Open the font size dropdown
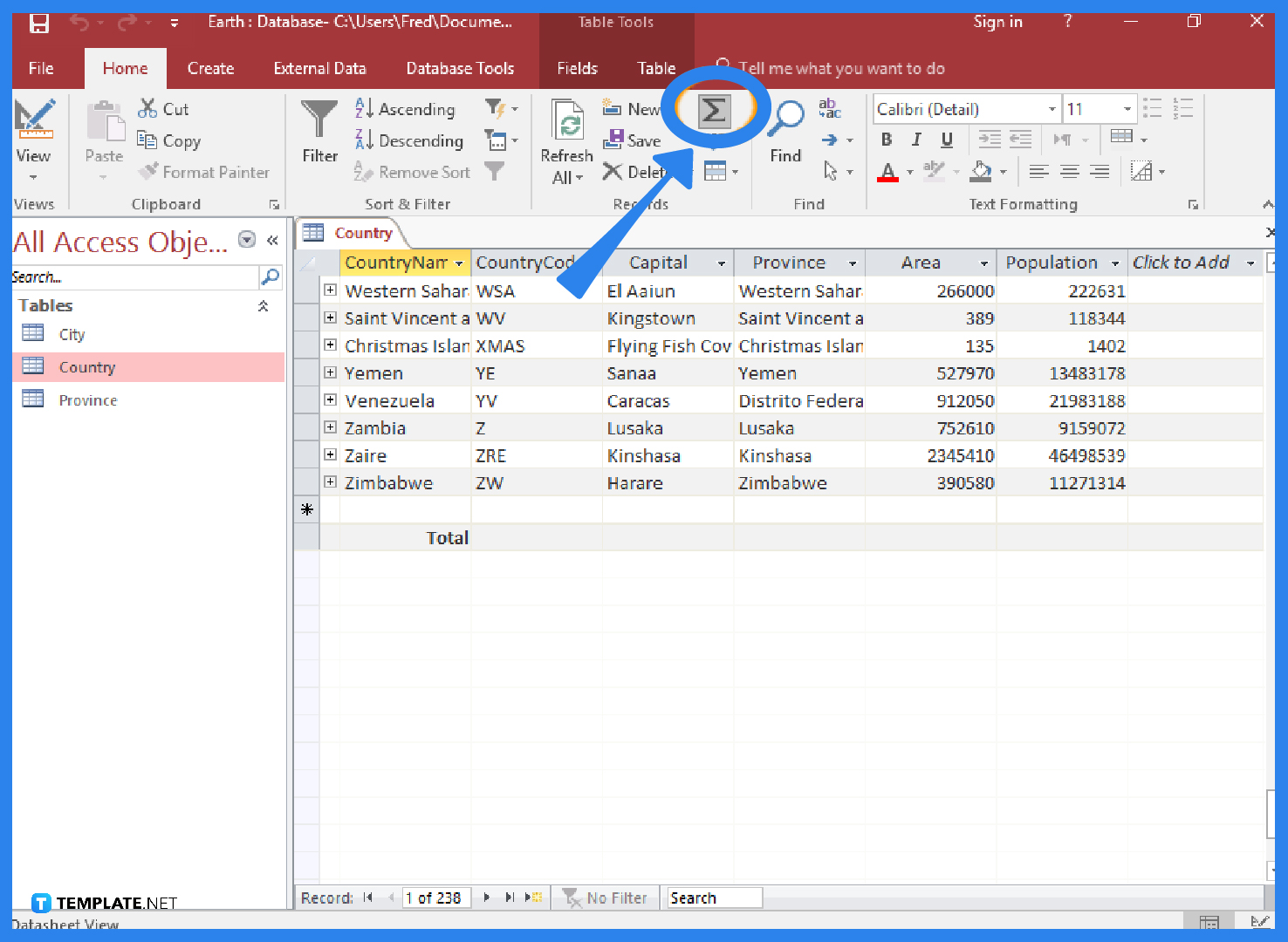 pos(1128,108)
